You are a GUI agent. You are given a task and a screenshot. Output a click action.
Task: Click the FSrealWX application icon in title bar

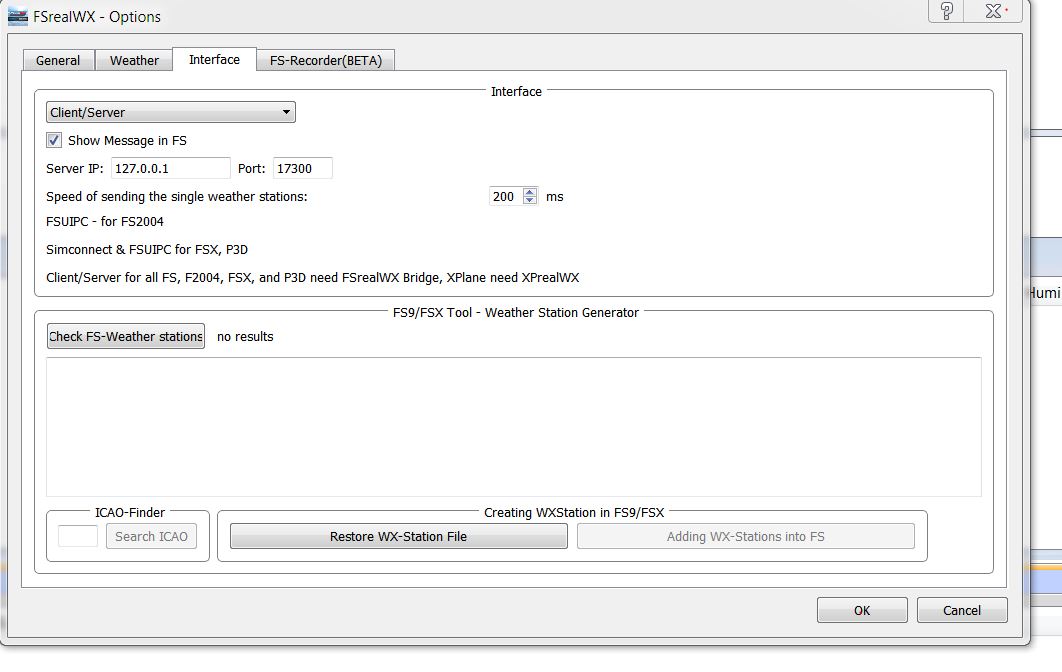point(18,16)
